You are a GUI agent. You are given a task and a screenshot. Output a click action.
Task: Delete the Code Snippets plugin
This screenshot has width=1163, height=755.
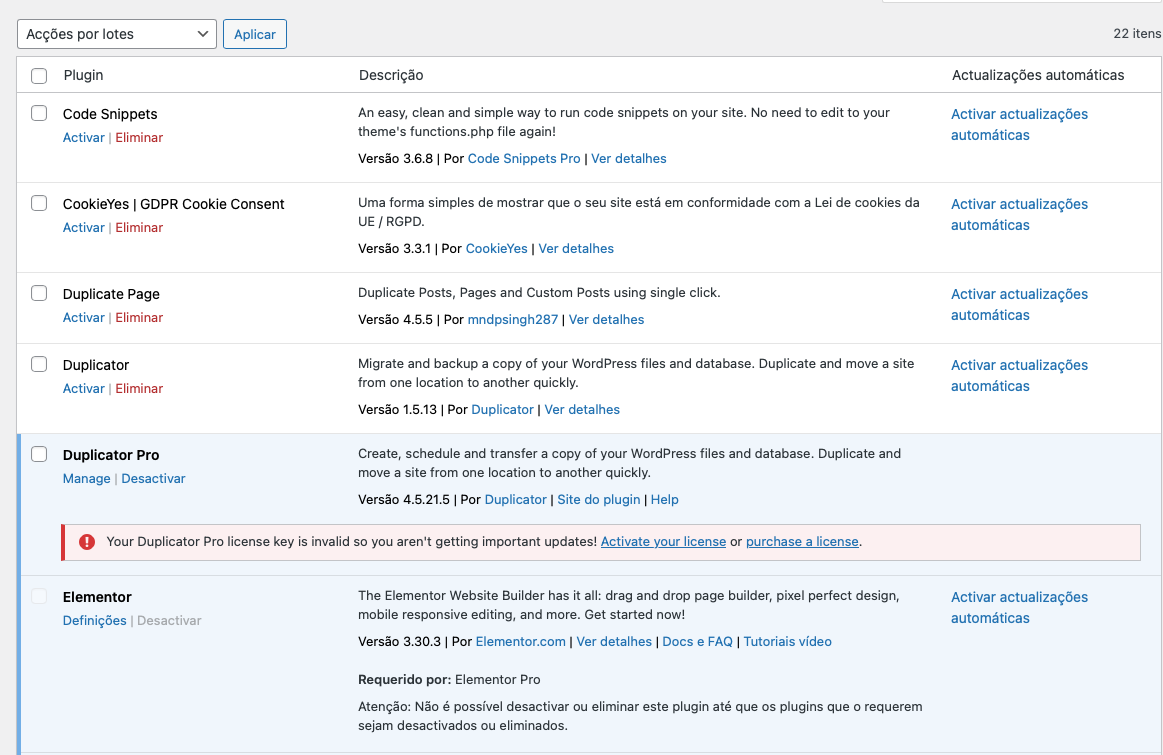[139, 137]
